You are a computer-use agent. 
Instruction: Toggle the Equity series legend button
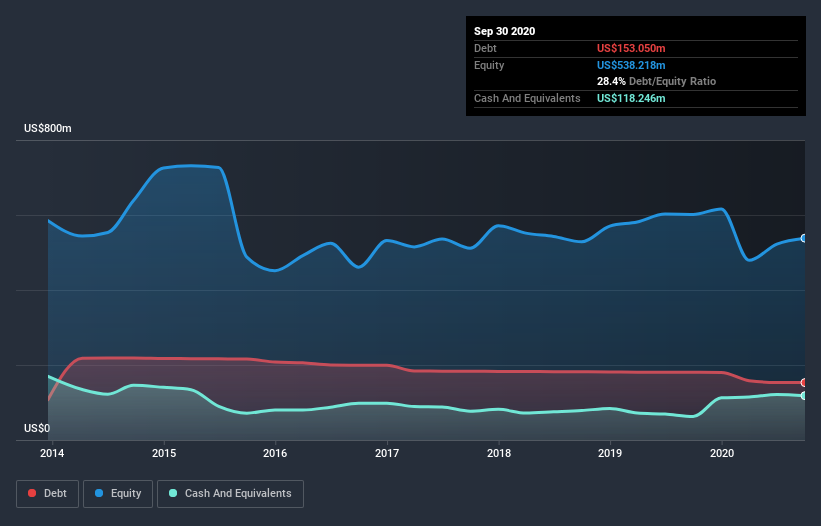click(118, 494)
